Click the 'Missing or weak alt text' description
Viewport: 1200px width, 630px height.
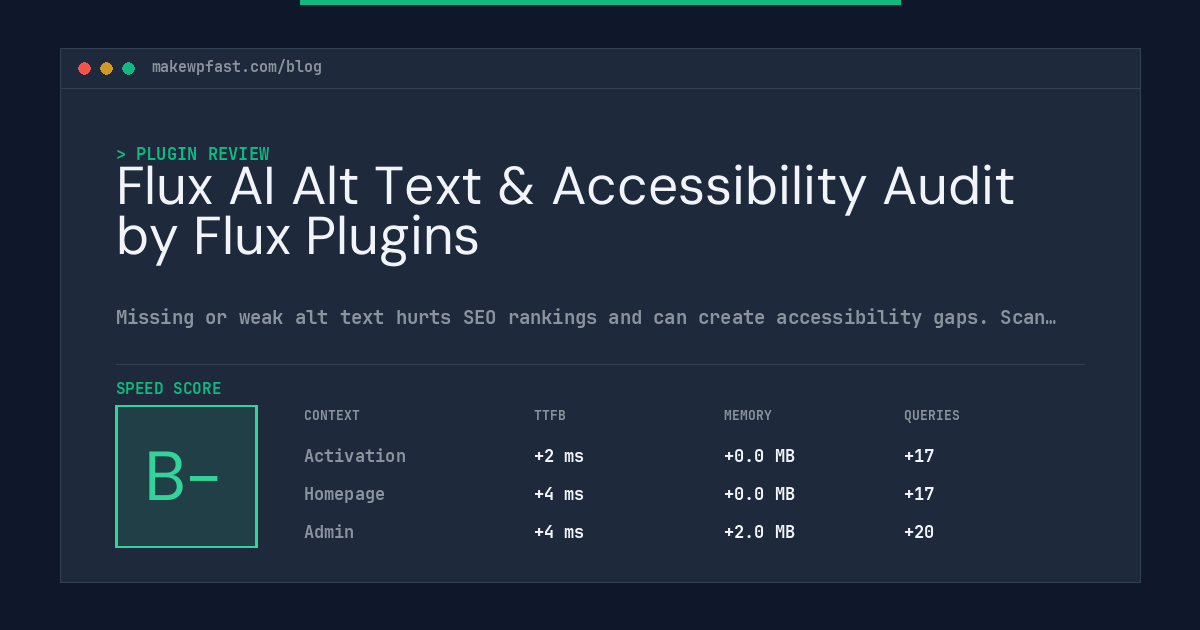pos(586,318)
